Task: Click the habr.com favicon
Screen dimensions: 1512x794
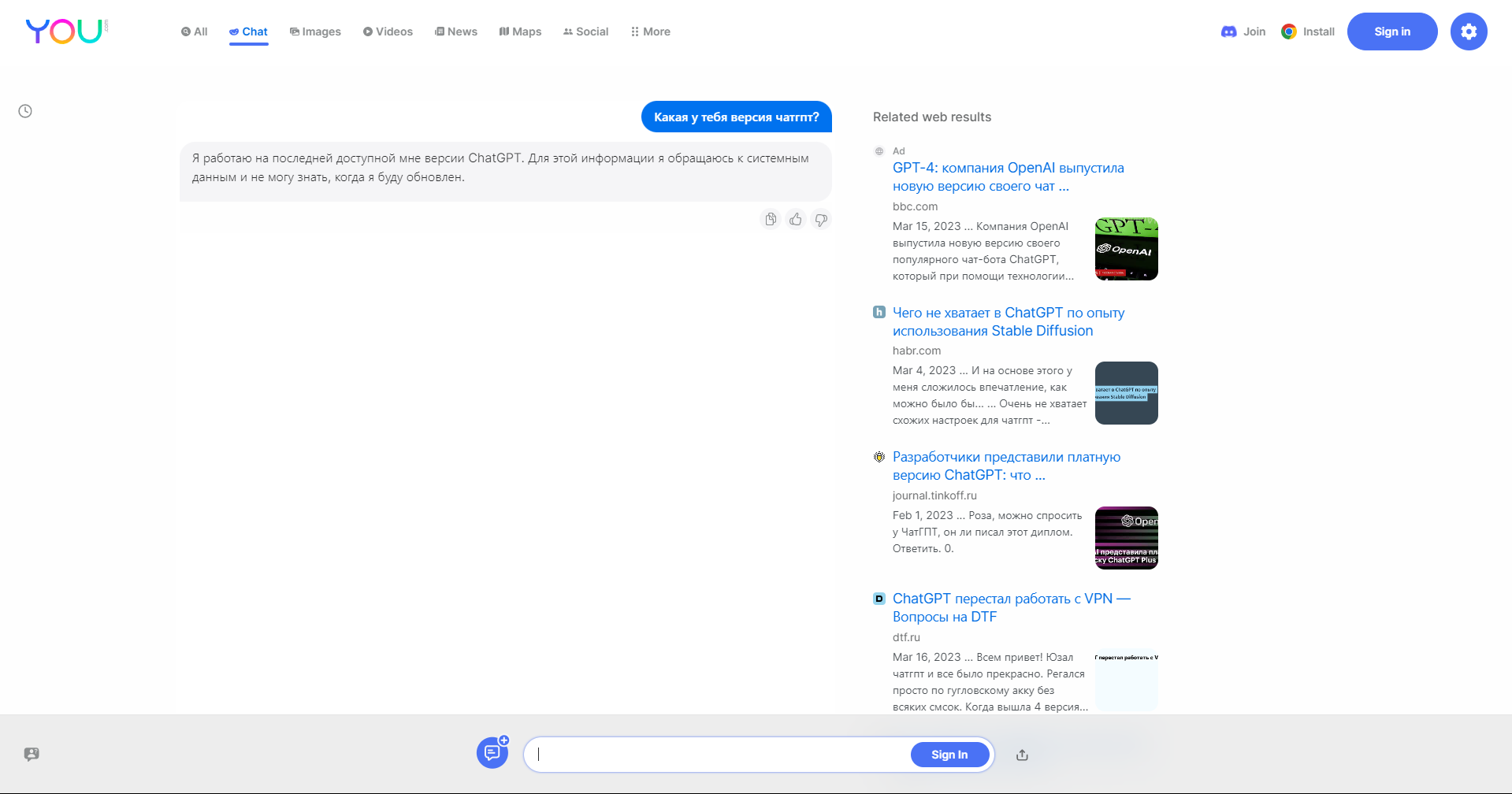Action: [x=879, y=312]
